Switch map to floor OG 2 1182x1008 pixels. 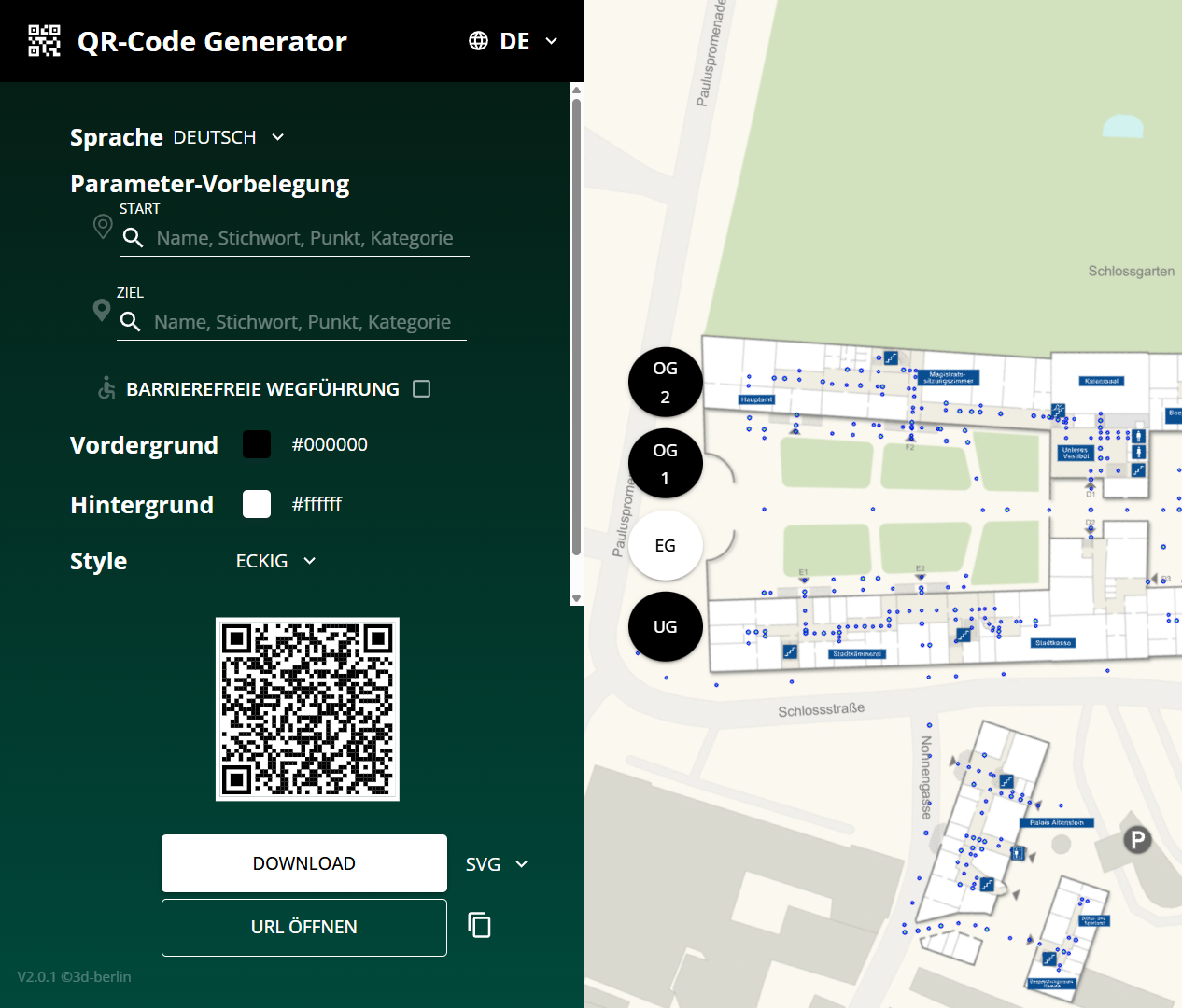coord(665,383)
